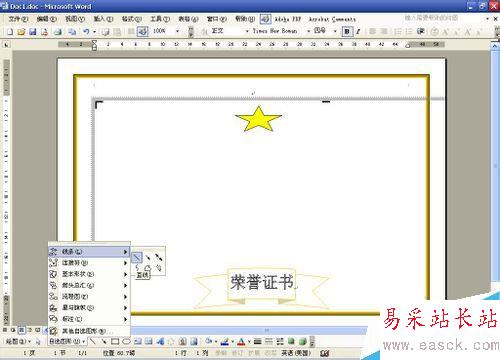The image size is (500, 360).
Task: Open the 绘图 (Draw) dropdown button
Action: [18, 342]
